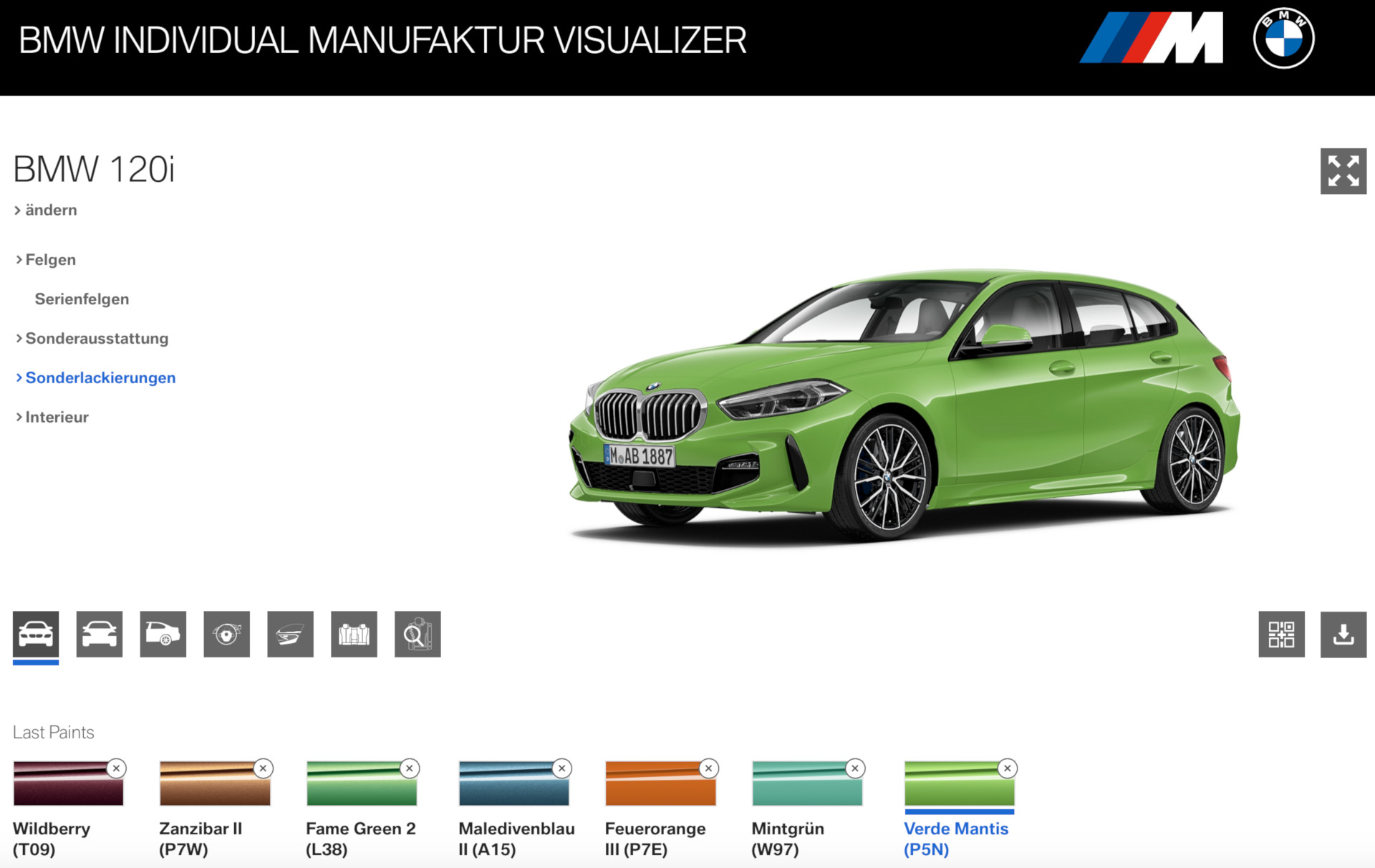Open the rear seats interior view
This screenshot has height=868, width=1375.
pyautogui.click(x=354, y=634)
